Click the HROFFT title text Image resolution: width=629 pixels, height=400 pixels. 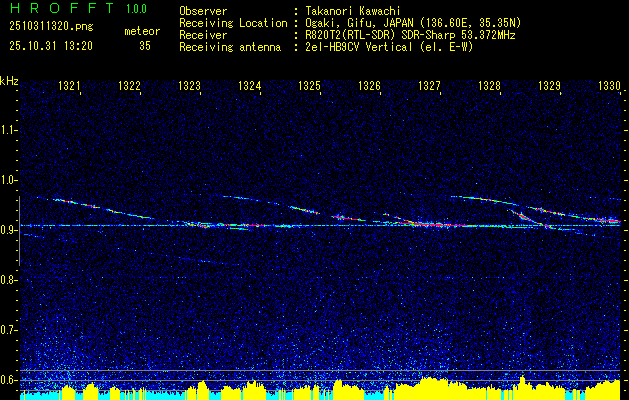click(62, 8)
